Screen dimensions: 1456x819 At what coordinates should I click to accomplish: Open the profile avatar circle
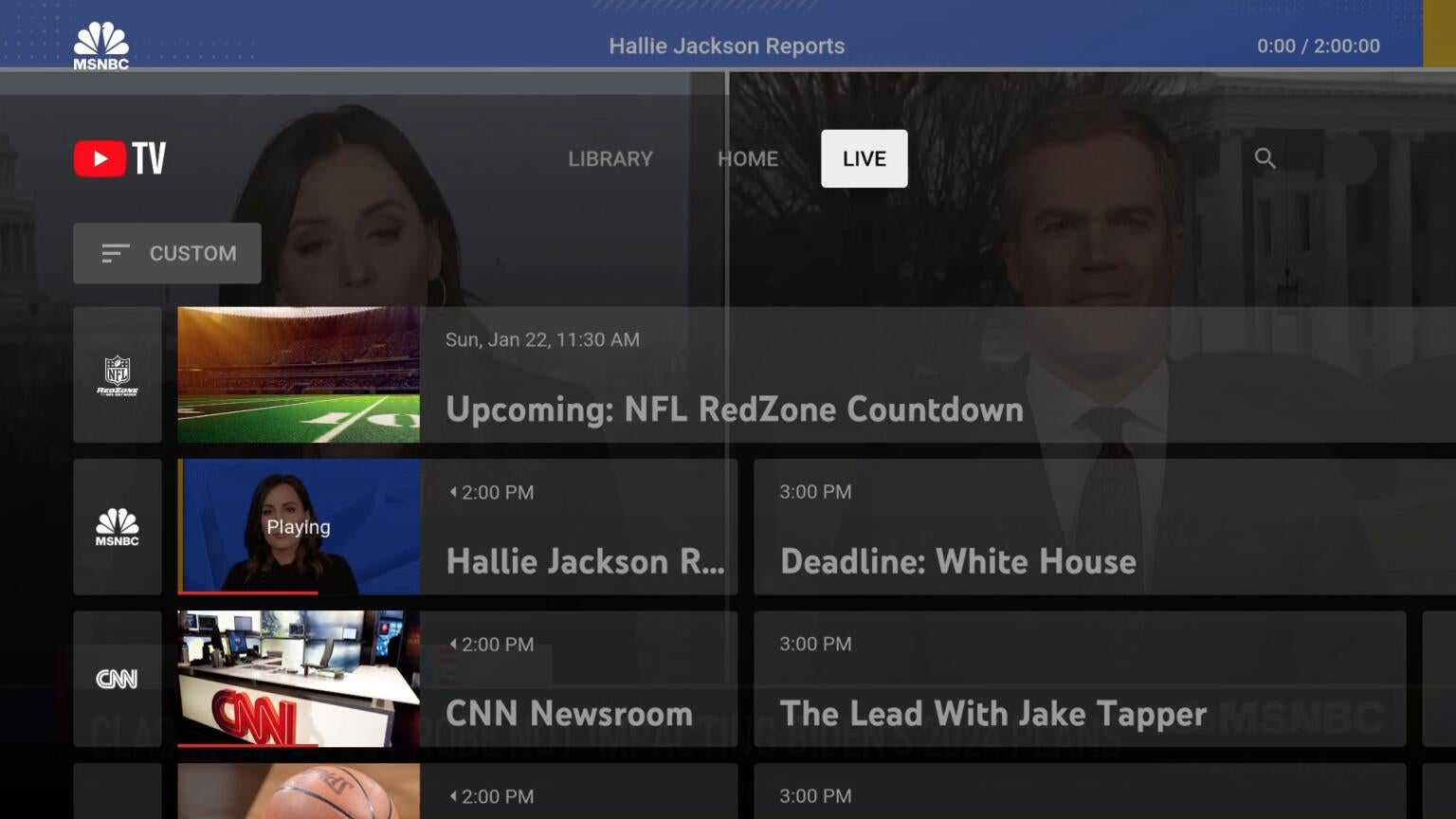pyautogui.click(x=1350, y=158)
